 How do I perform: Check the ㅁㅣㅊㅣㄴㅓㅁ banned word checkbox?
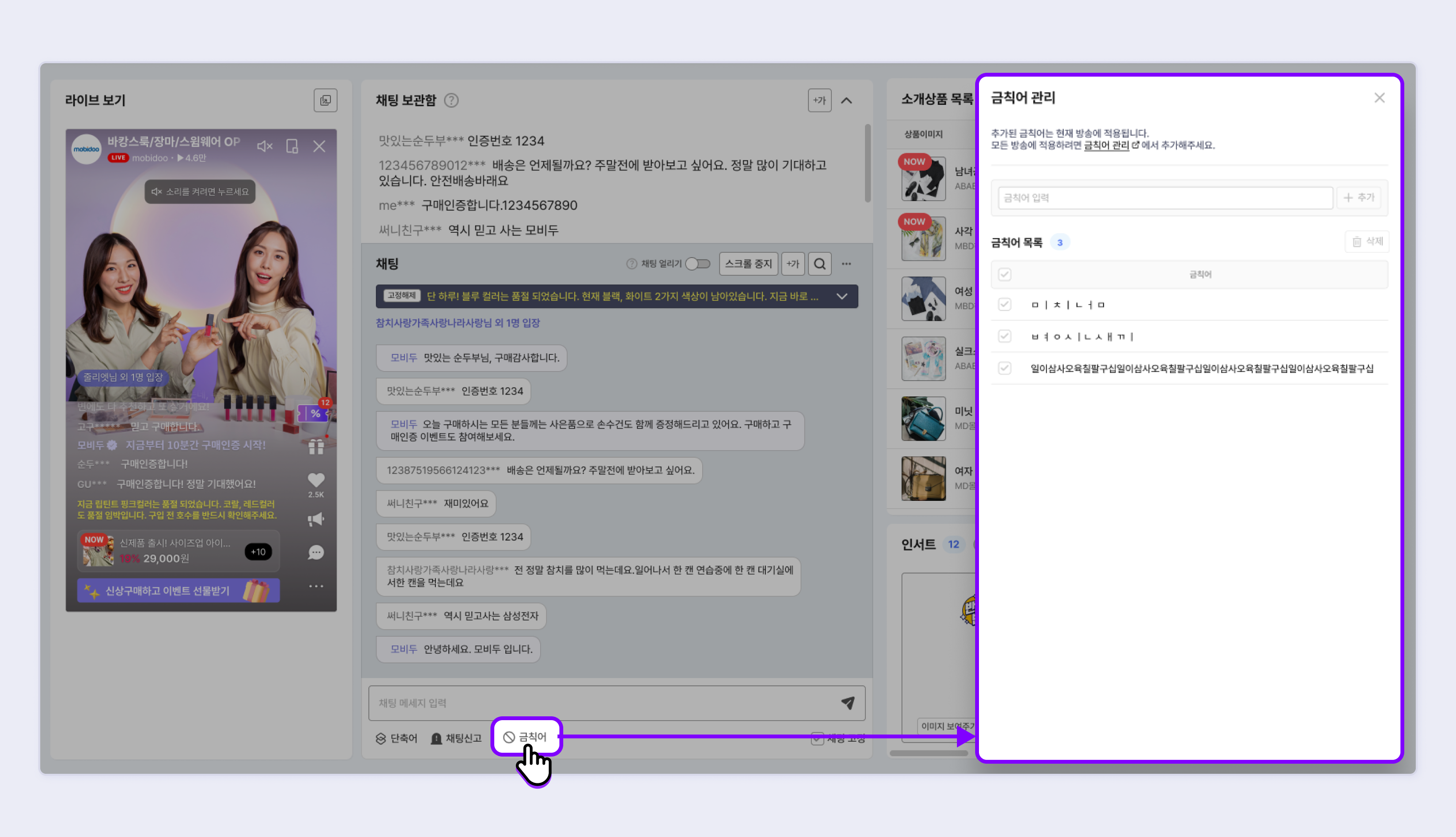click(x=1004, y=304)
